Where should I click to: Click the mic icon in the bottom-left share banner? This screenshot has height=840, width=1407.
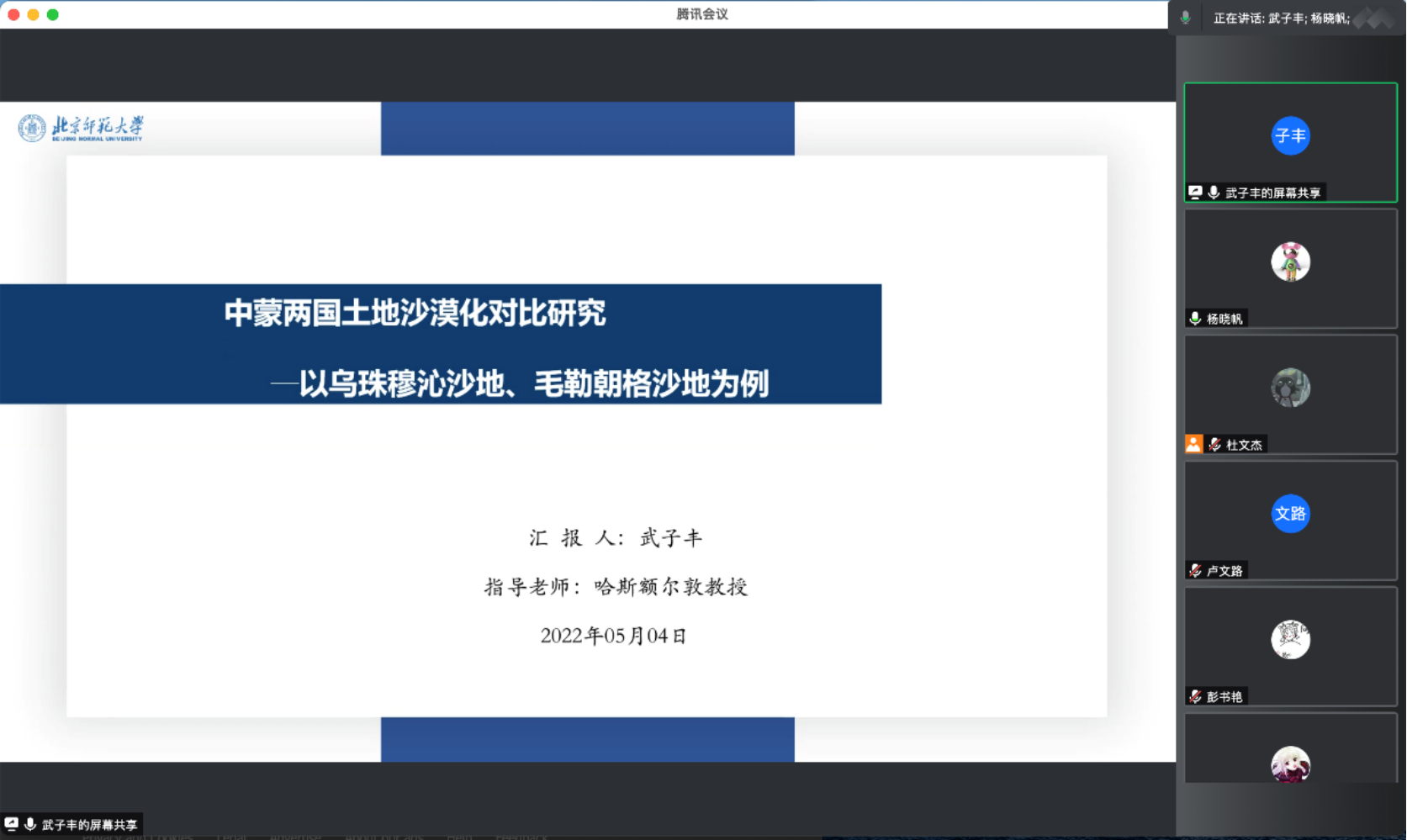[32, 824]
